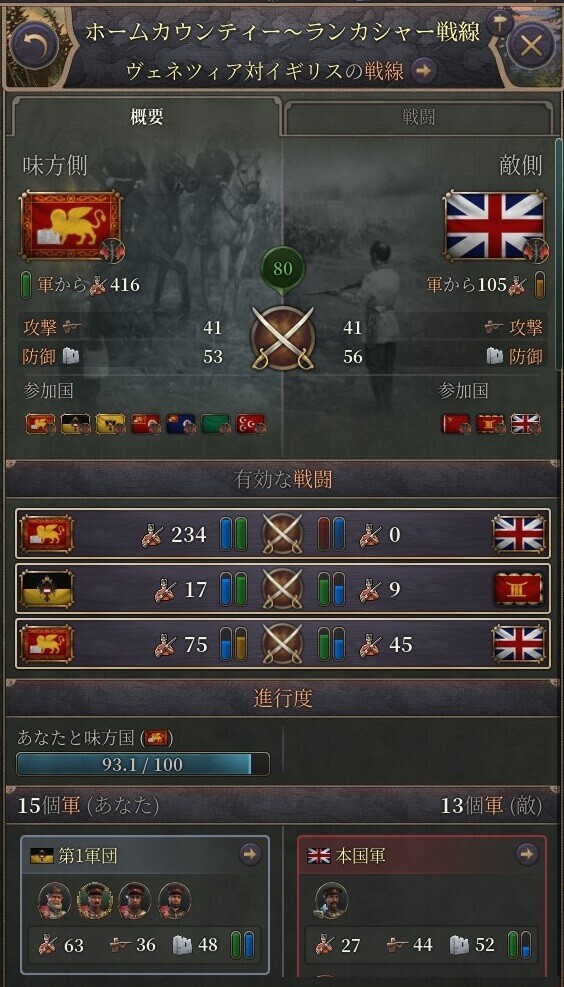This screenshot has width=564, height=987.
Task: Switch to the 概要 tab
Action: 147,117
